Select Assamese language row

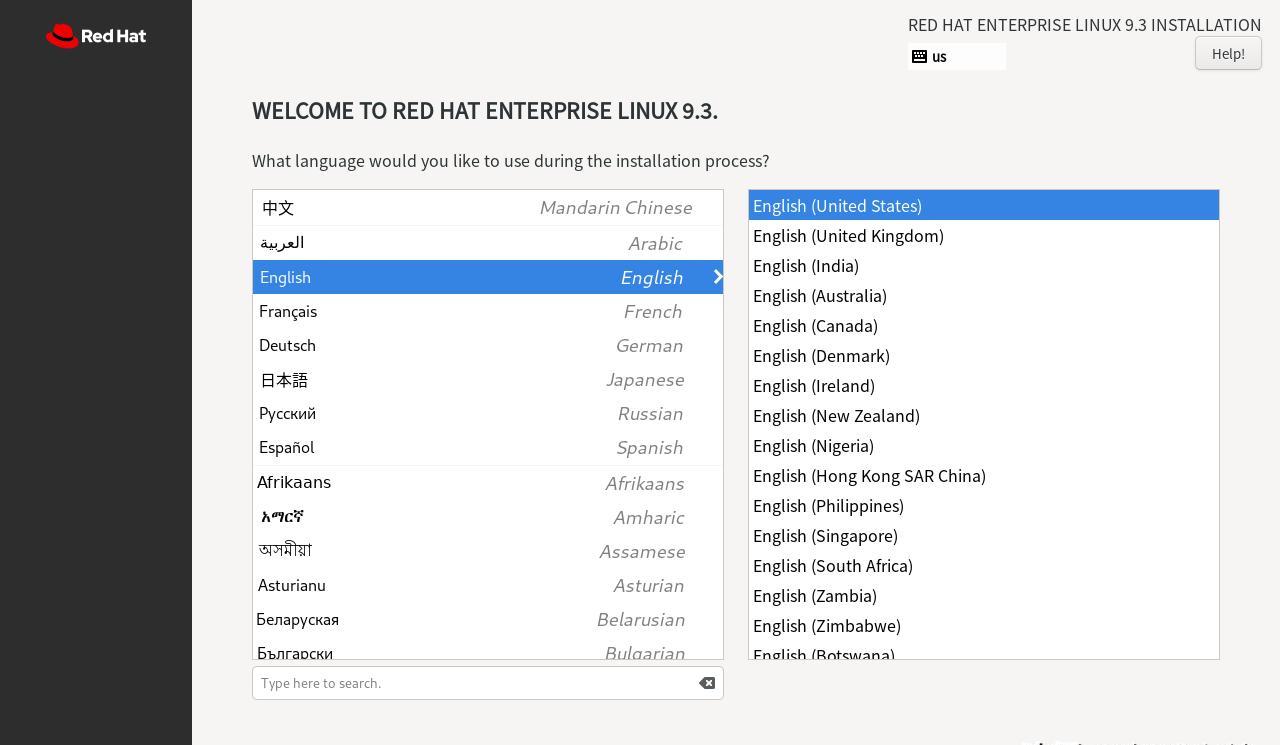point(488,551)
